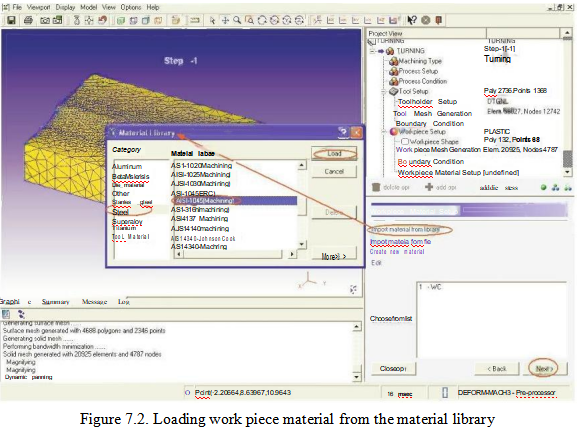Click the material list horizontal scrollbar
Image resolution: width=578 pixels, height=429 pixels.
(x=235, y=254)
